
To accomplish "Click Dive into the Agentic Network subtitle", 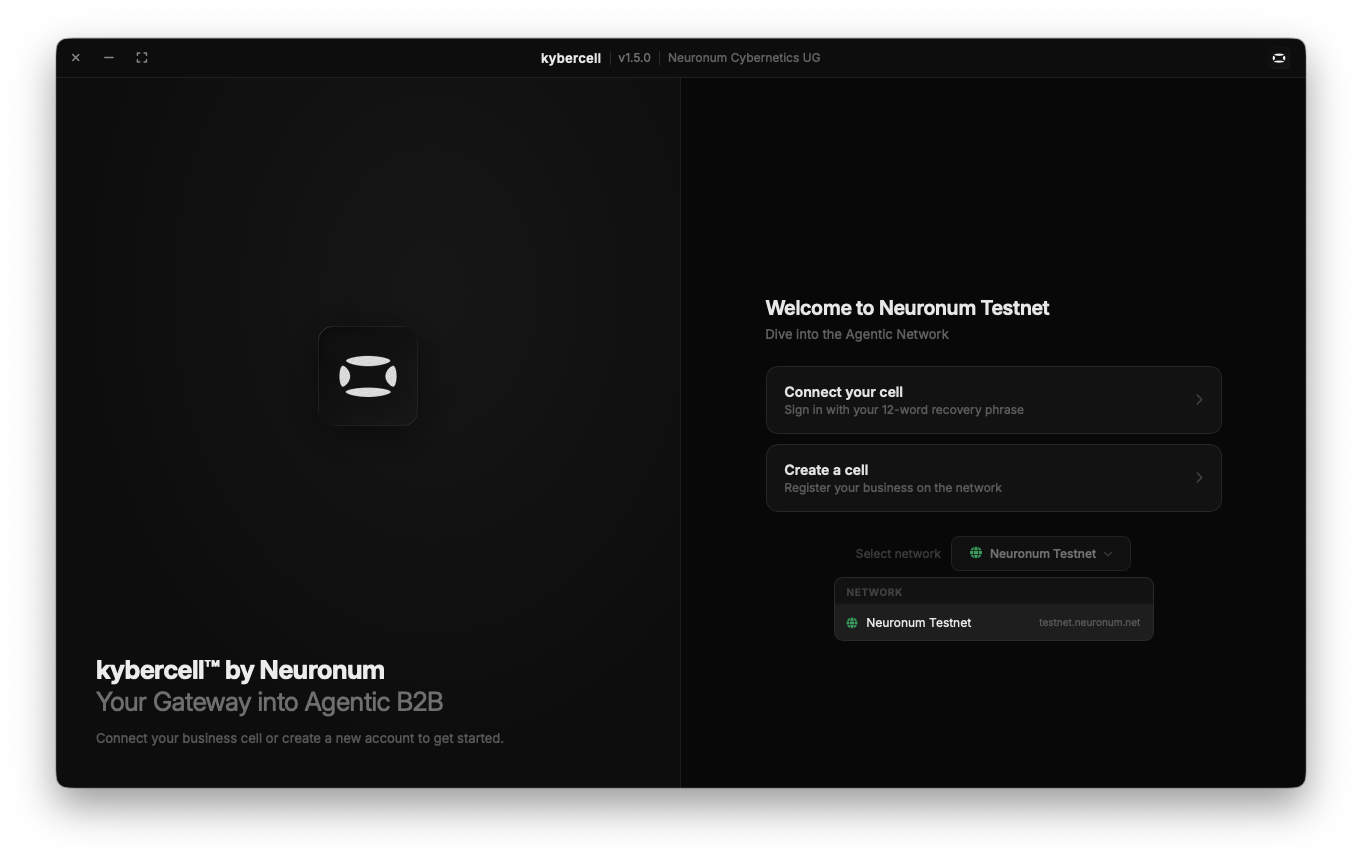I will click(x=857, y=334).
